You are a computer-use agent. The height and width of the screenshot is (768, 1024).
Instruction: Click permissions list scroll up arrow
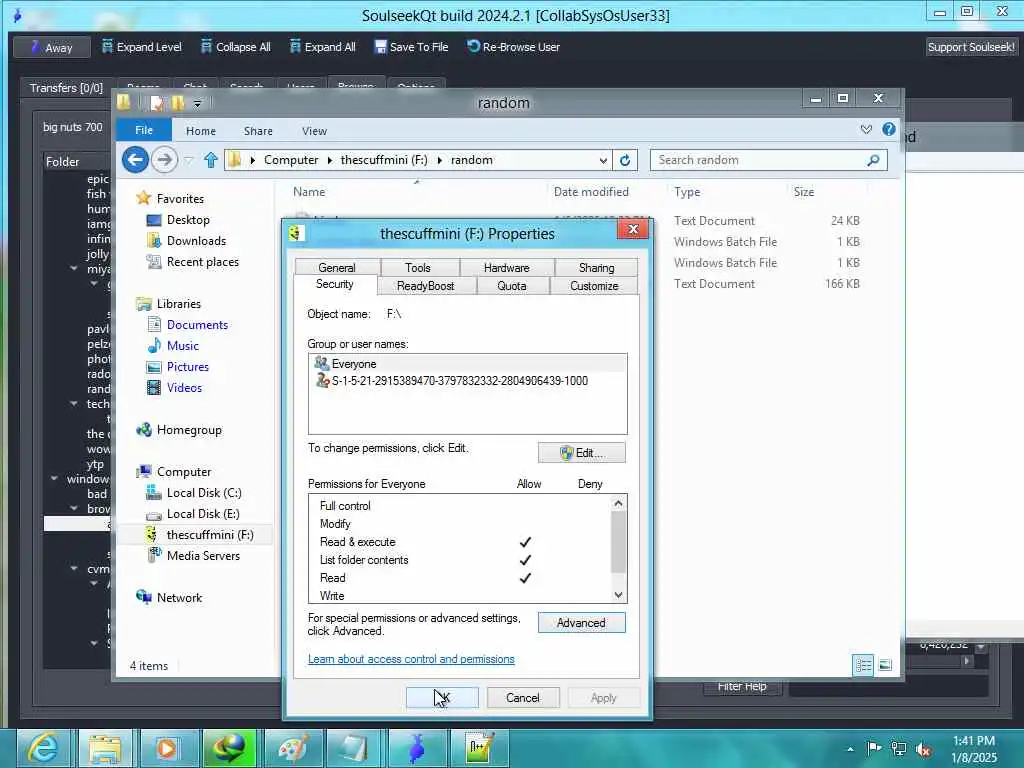pyautogui.click(x=618, y=503)
